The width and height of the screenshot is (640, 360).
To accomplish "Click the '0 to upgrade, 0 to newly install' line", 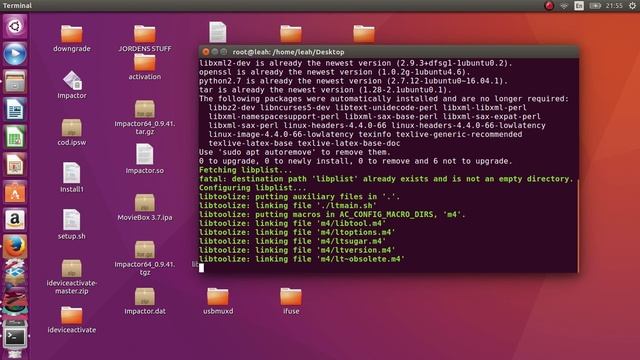I will point(356,161).
